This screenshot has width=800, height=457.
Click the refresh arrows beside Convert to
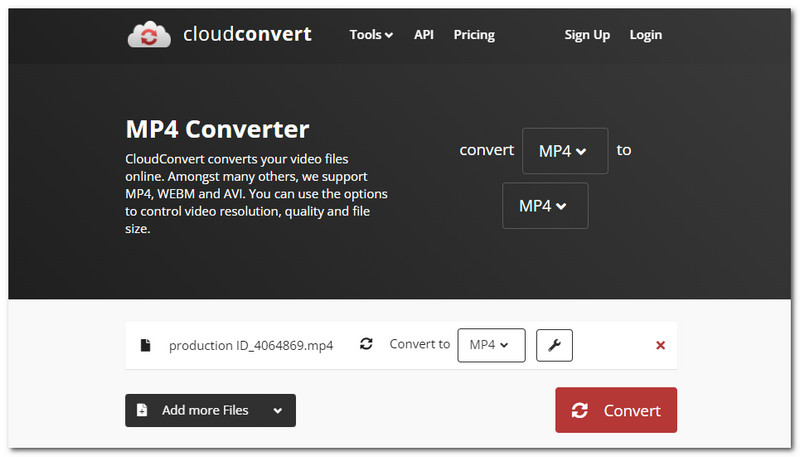pyautogui.click(x=366, y=344)
